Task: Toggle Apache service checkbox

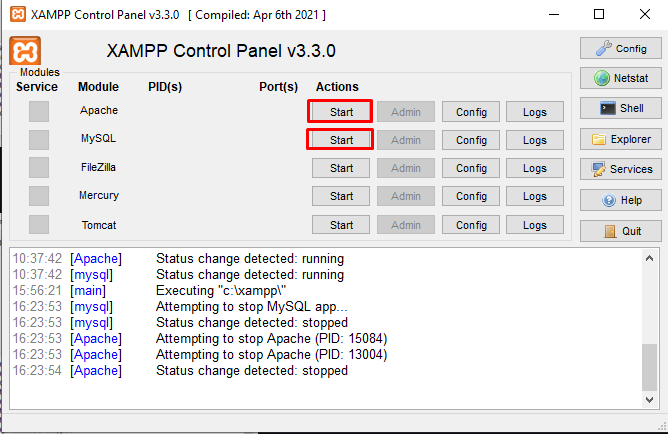Action: [39, 112]
